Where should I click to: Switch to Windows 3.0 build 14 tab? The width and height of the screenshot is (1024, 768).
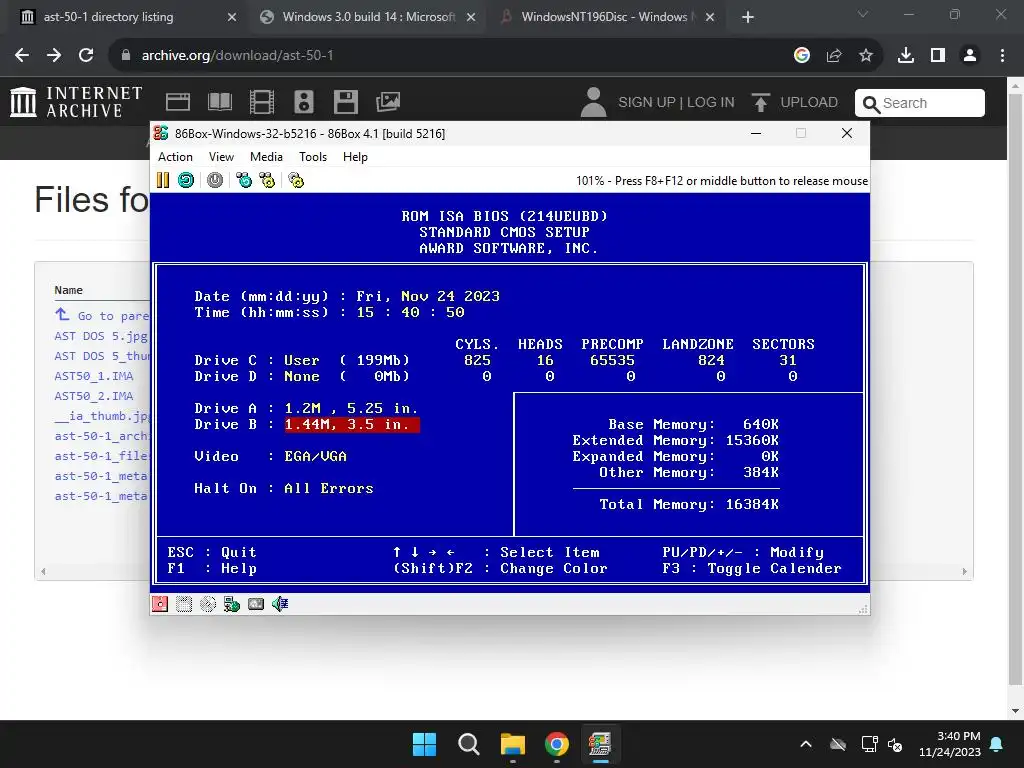click(x=368, y=17)
